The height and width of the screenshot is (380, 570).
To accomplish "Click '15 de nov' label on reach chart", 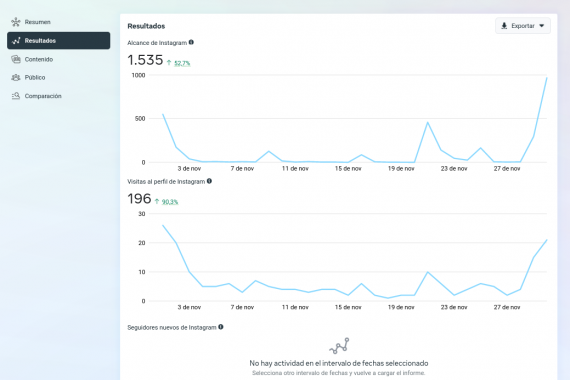I will point(348,169).
